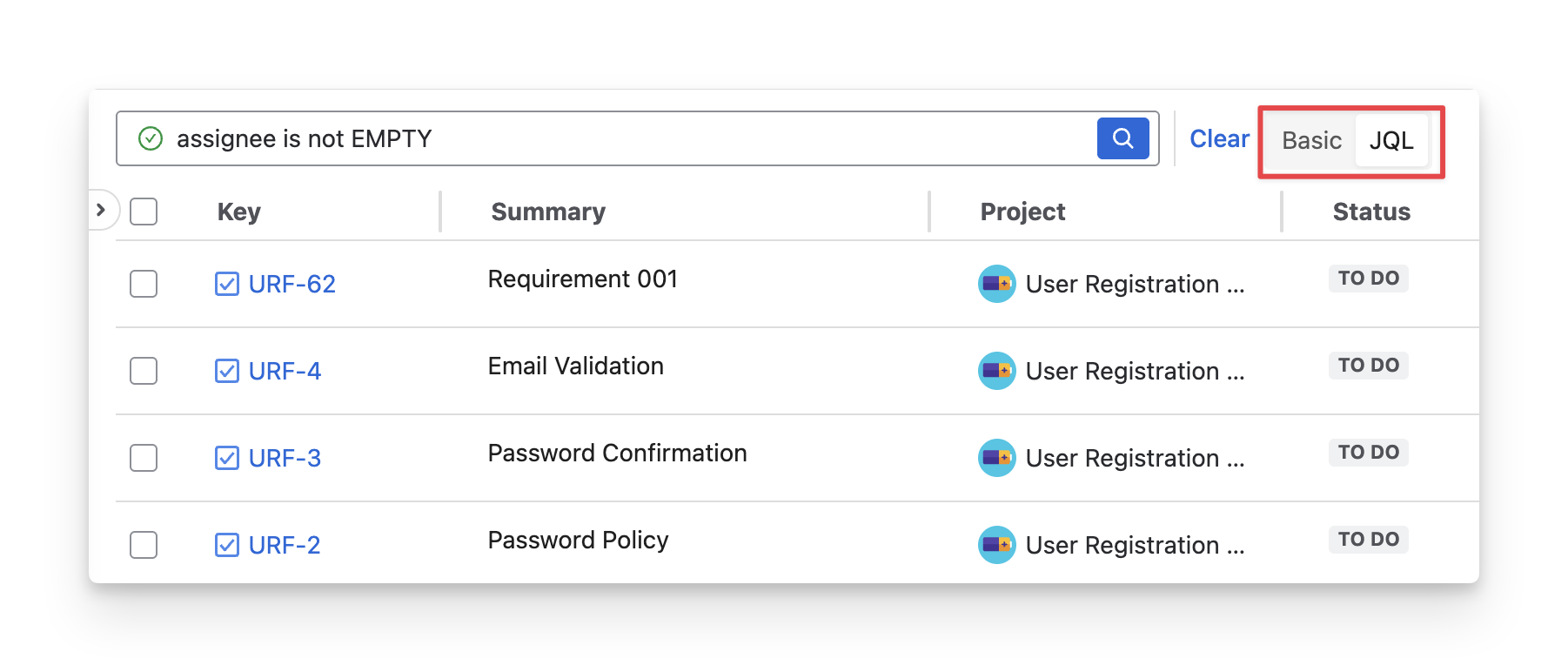Click the project avatar in URF-2 row
The width and height of the screenshot is (1568, 672).
996,545
